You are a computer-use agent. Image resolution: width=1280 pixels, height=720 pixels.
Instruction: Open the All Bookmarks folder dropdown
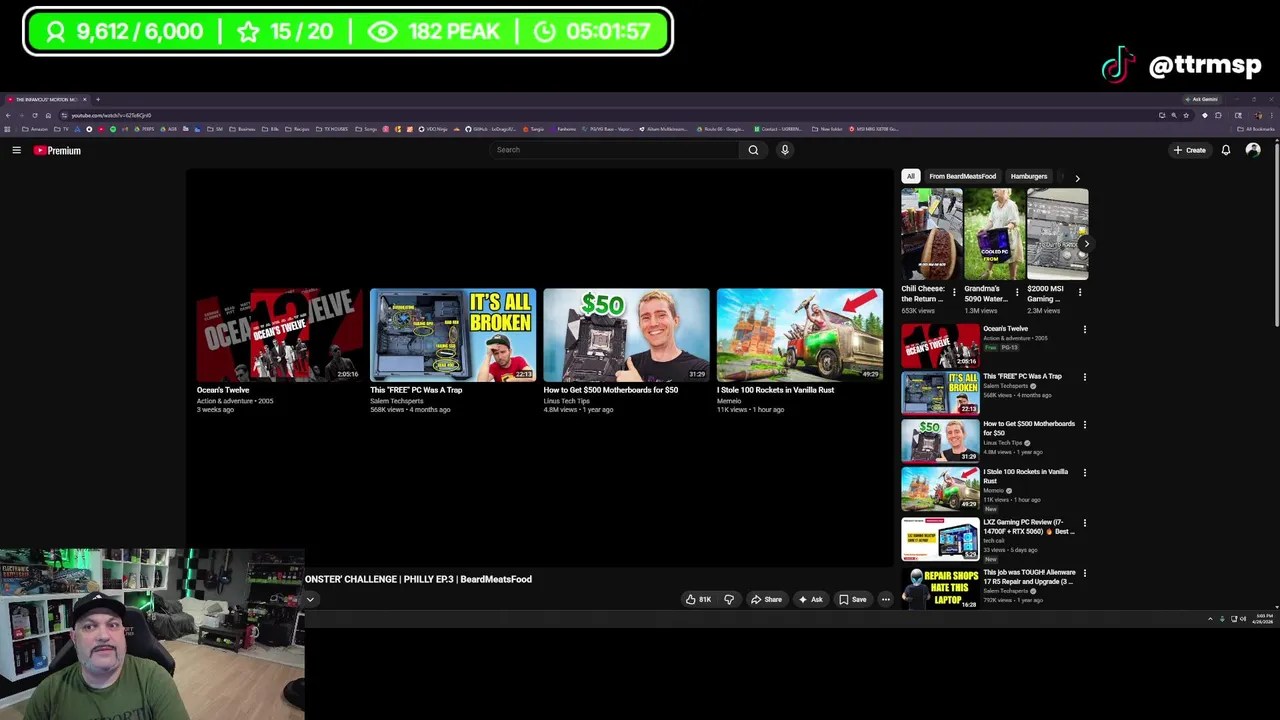(1255, 129)
